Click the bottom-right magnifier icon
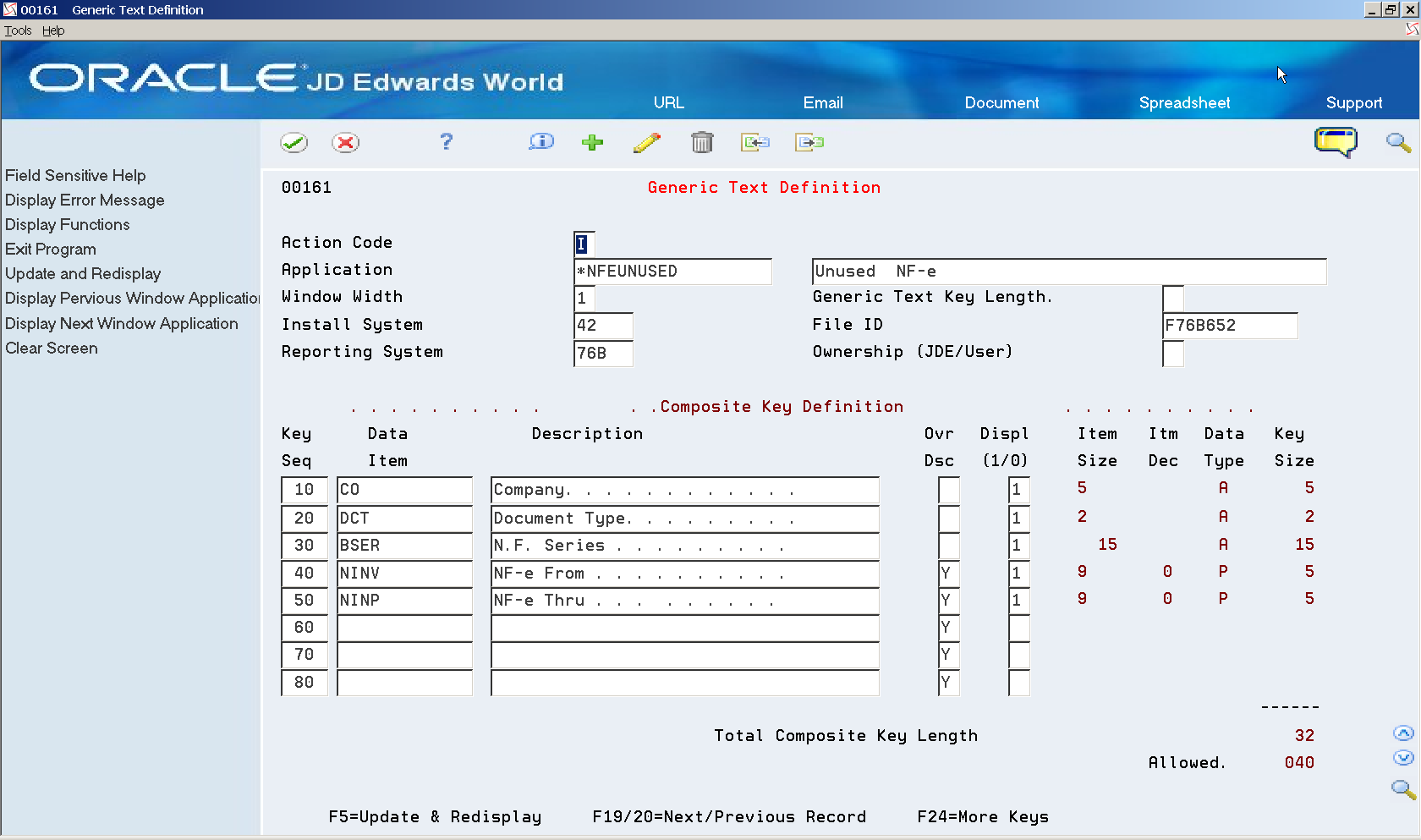The width and height of the screenshot is (1421, 840). click(x=1403, y=789)
